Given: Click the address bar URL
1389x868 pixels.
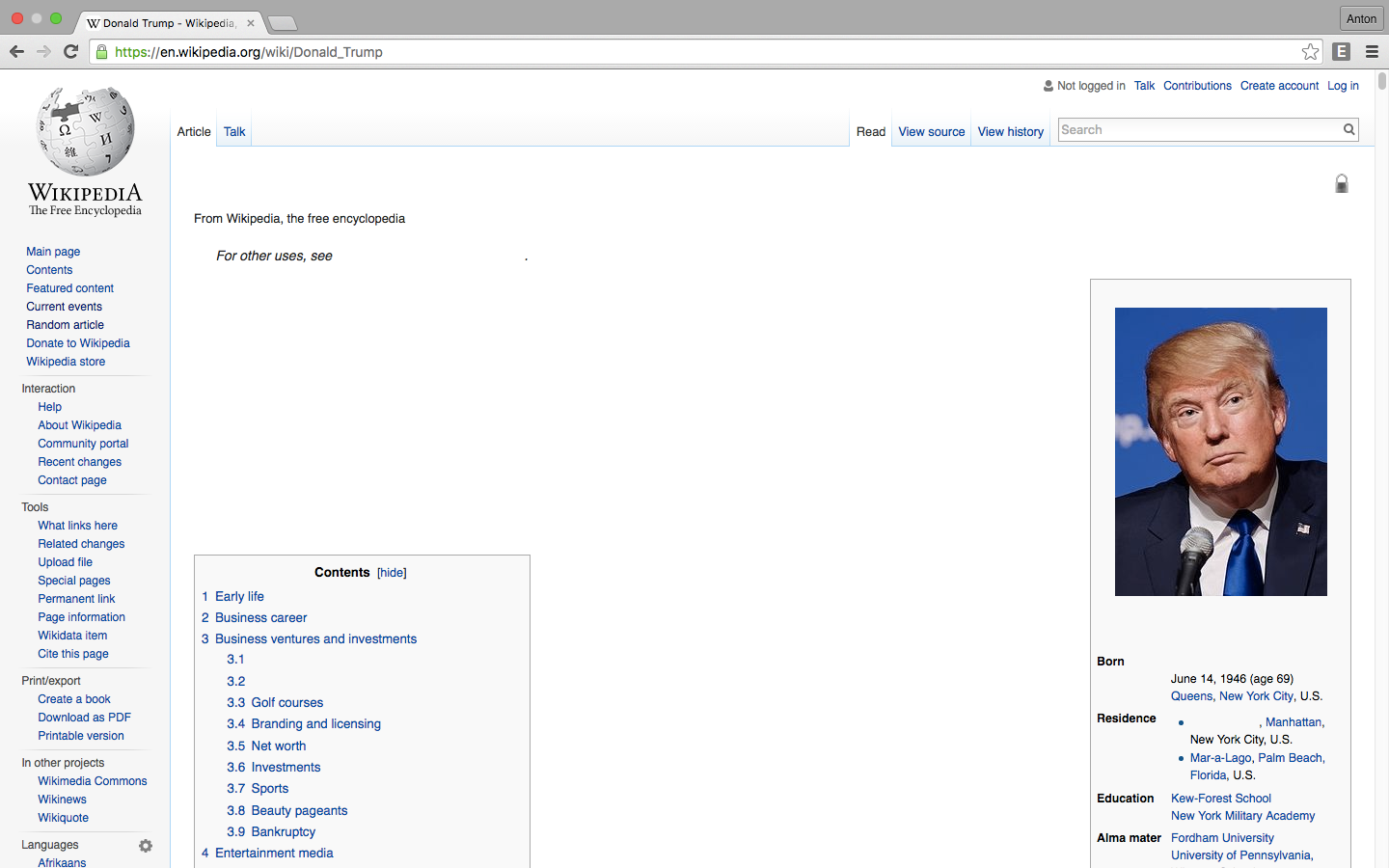Looking at the screenshot, I should tap(249, 52).
